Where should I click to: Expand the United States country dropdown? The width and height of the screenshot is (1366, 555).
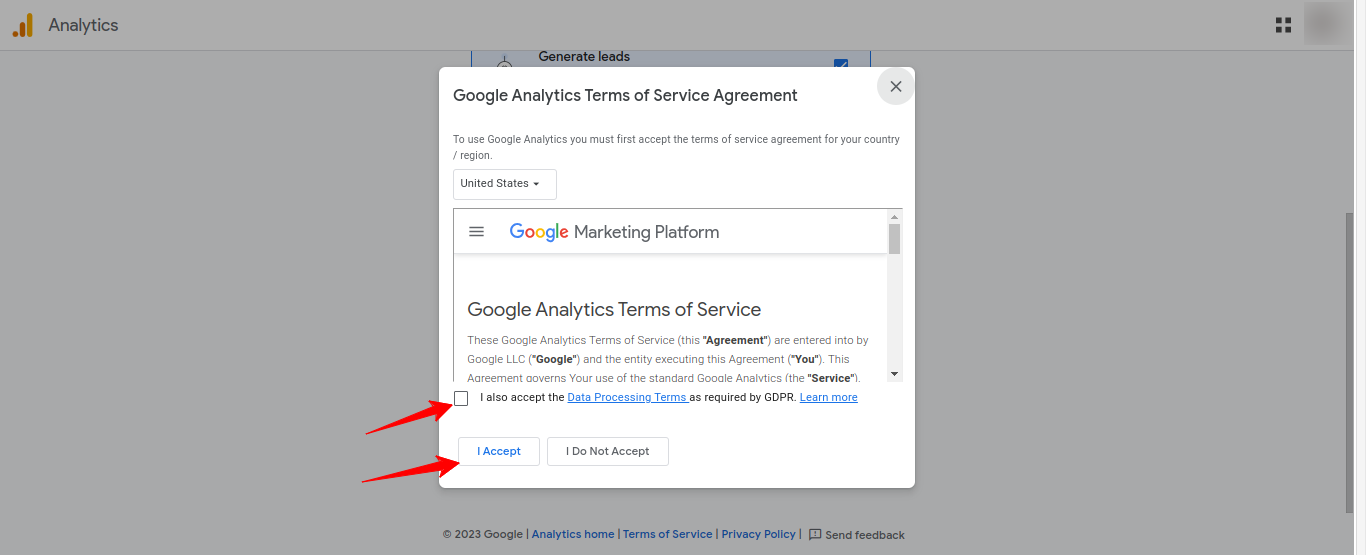[x=504, y=184]
